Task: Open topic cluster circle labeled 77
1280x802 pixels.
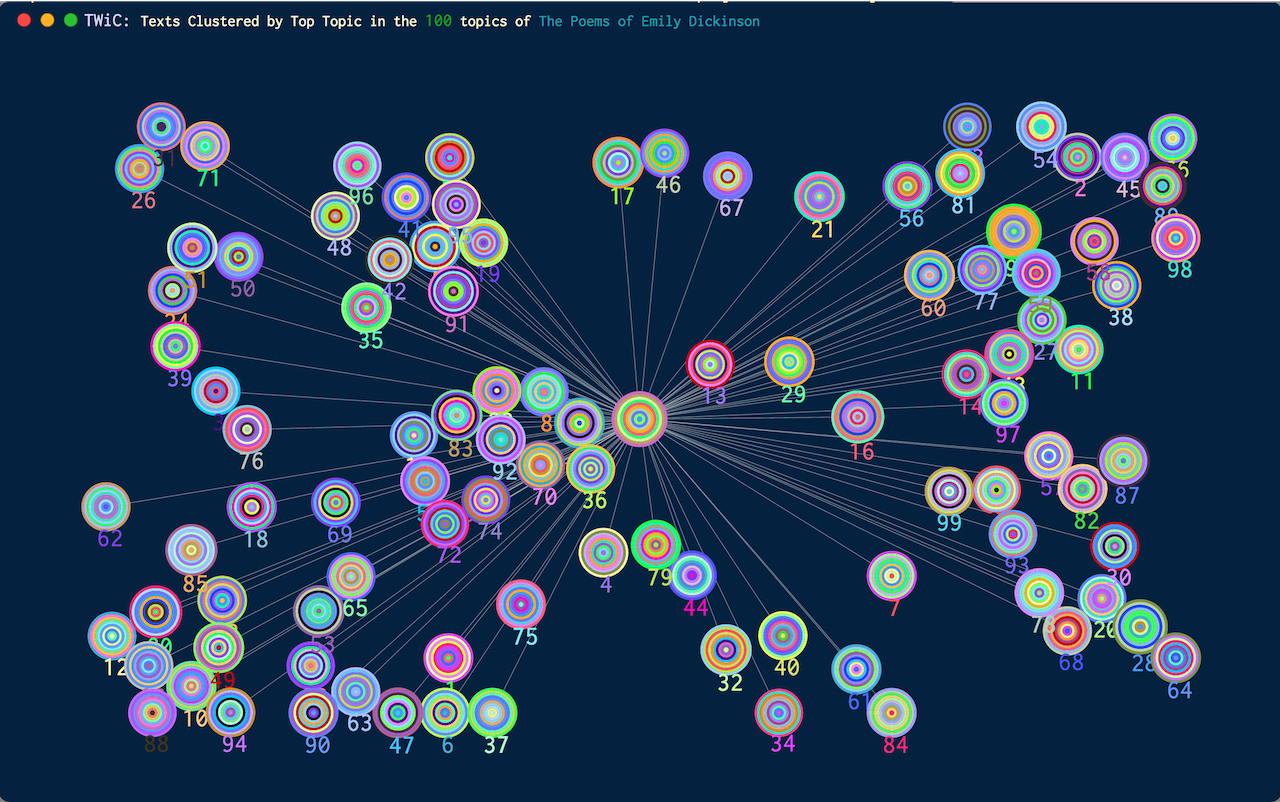Action: tap(982, 270)
